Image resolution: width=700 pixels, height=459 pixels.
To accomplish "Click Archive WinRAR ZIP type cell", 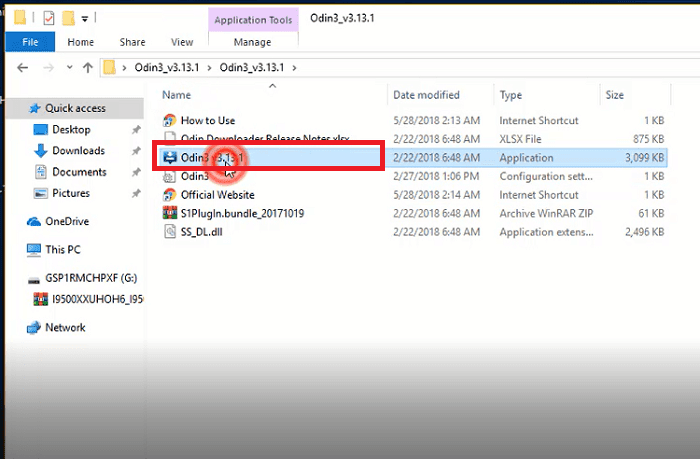I will (546, 213).
